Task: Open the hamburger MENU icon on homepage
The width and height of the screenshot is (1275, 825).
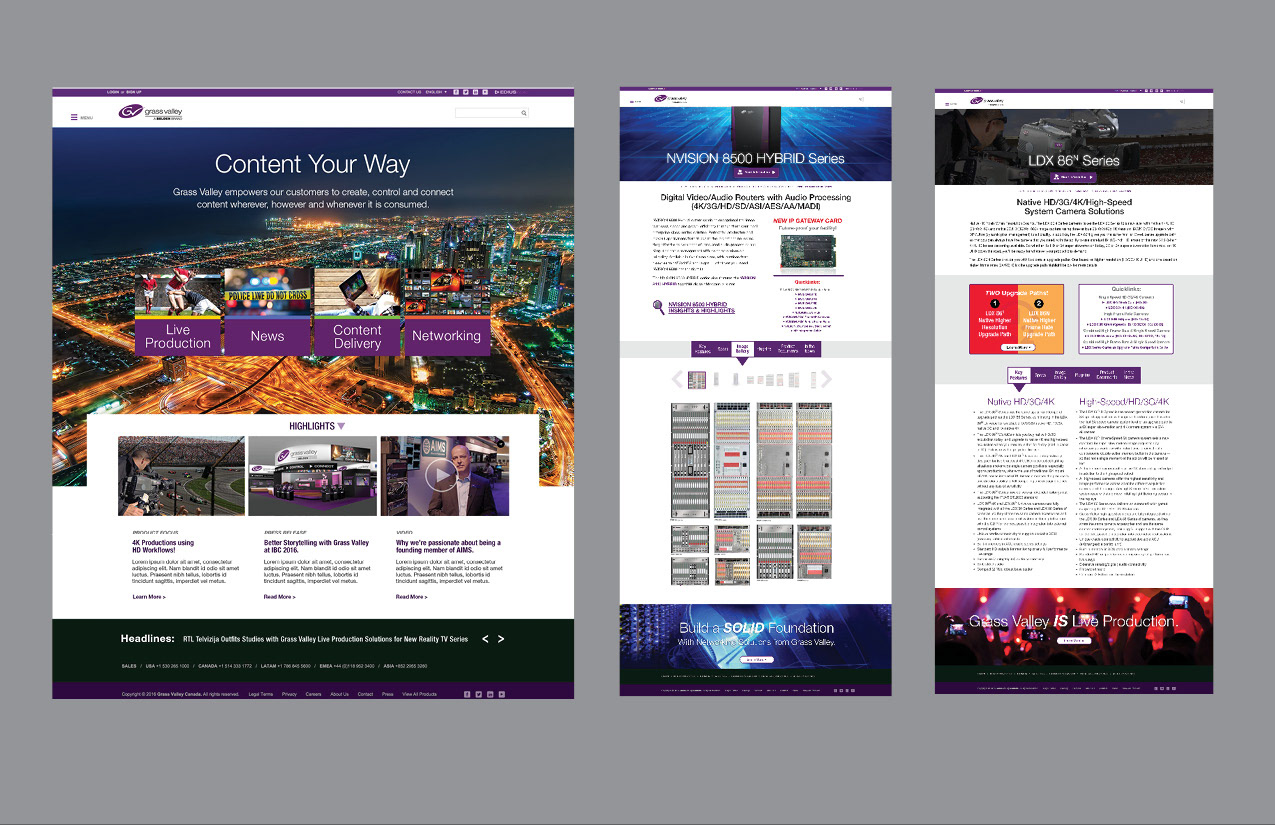Action: (75, 117)
